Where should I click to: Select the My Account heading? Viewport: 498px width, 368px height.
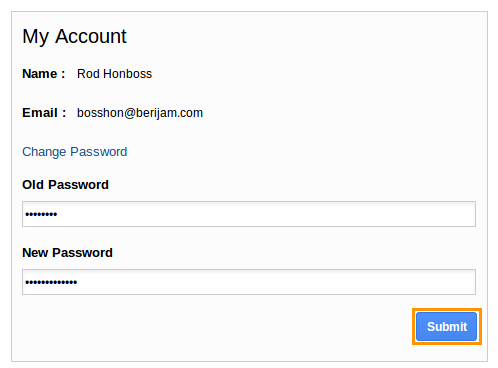coord(74,36)
